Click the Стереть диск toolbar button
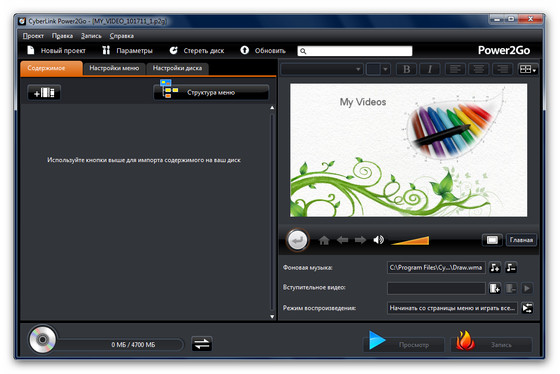 tap(197, 51)
